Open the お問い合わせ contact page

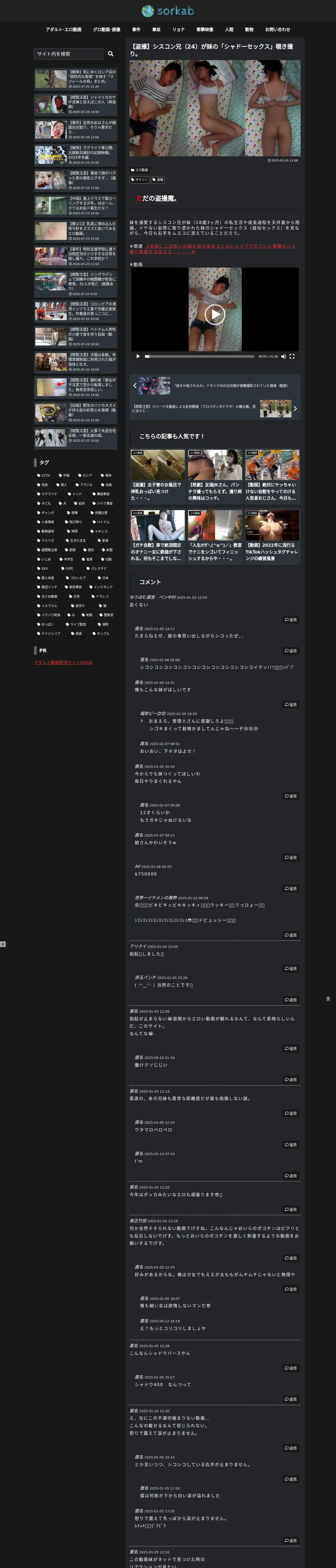tap(277, 29)
